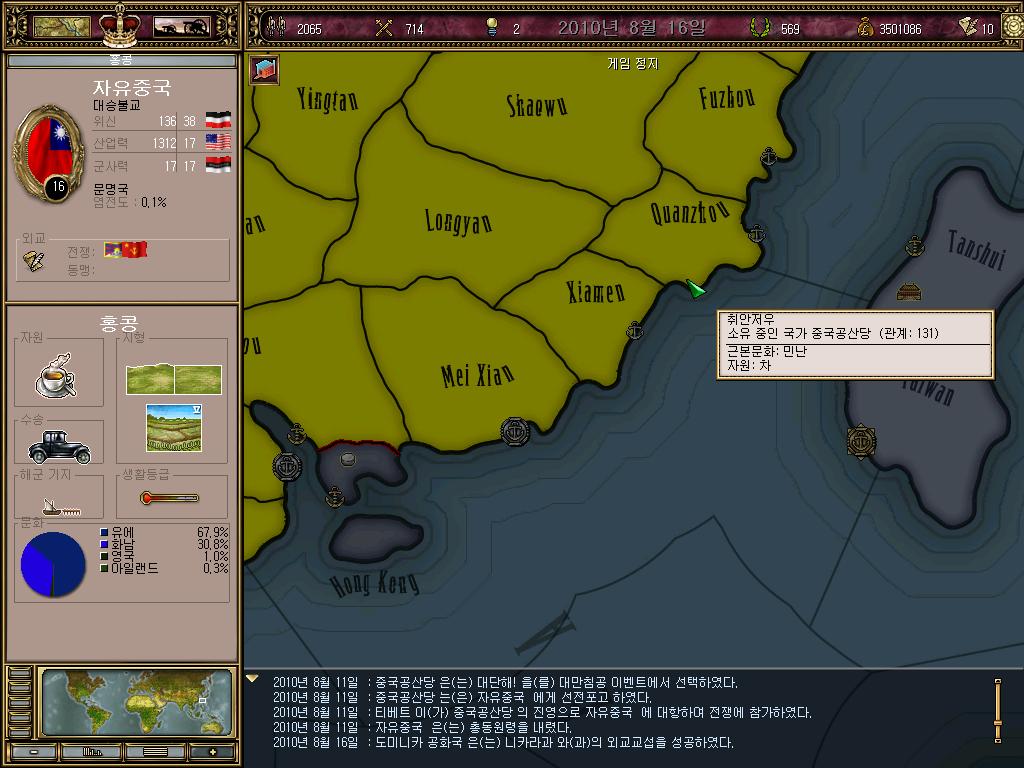Click the Tibet flag next to 전쟁

[113, 249]
